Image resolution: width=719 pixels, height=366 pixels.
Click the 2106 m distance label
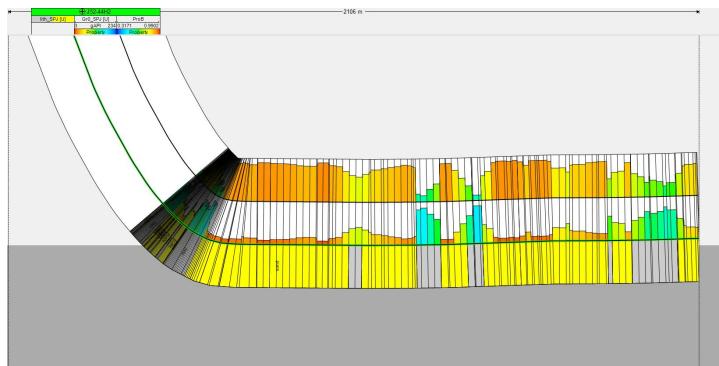pyautogui.click(x=352, y=11)
